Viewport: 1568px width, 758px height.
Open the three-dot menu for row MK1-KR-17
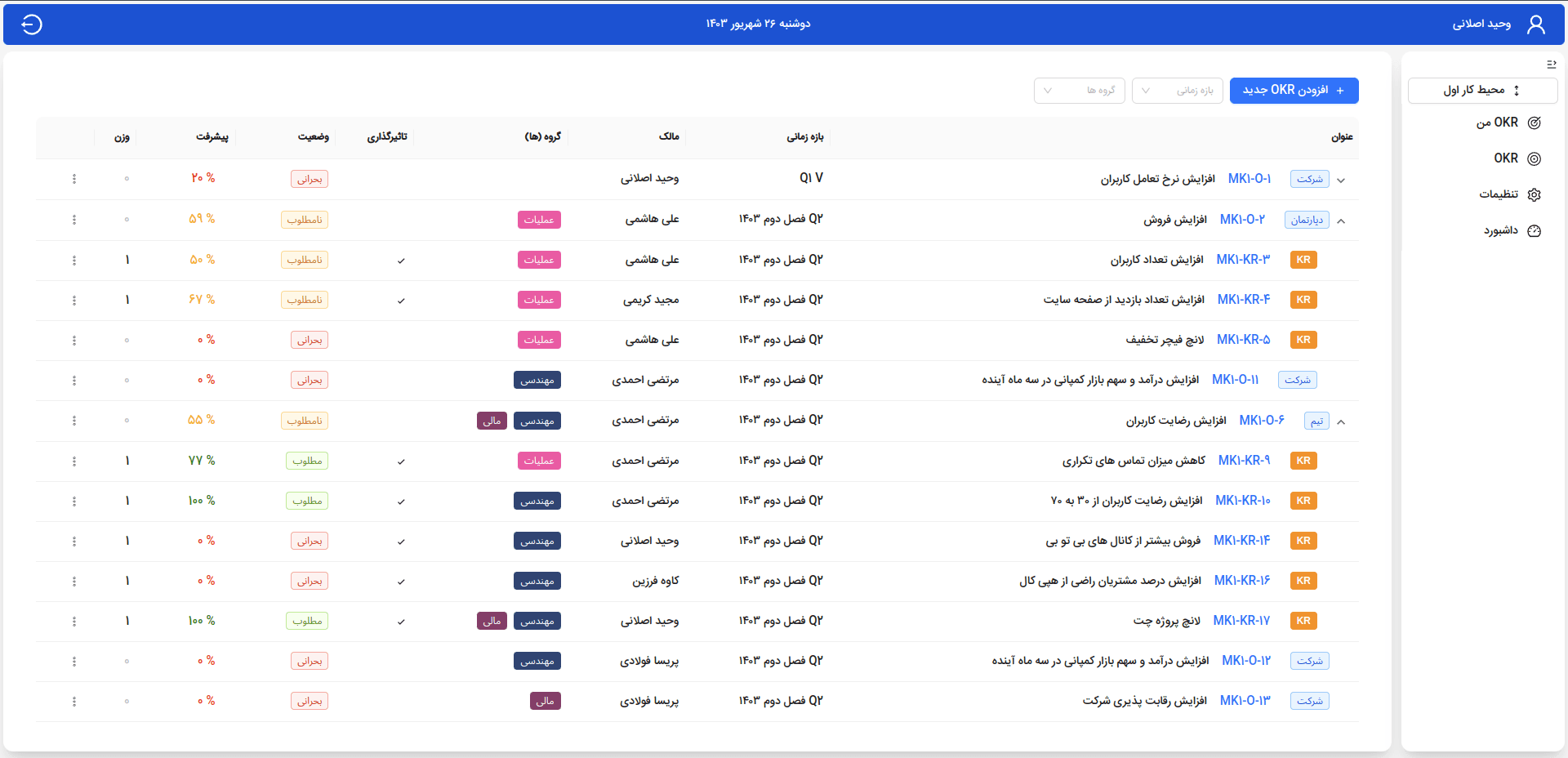coord(74,622)
